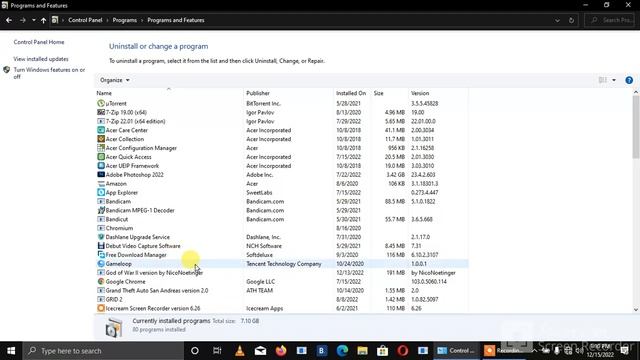Screen dimensions: 640x360
Task: Select the Adobe Photoshop 2022 icon
Action: pyautogui.click(x=101, y=175)
